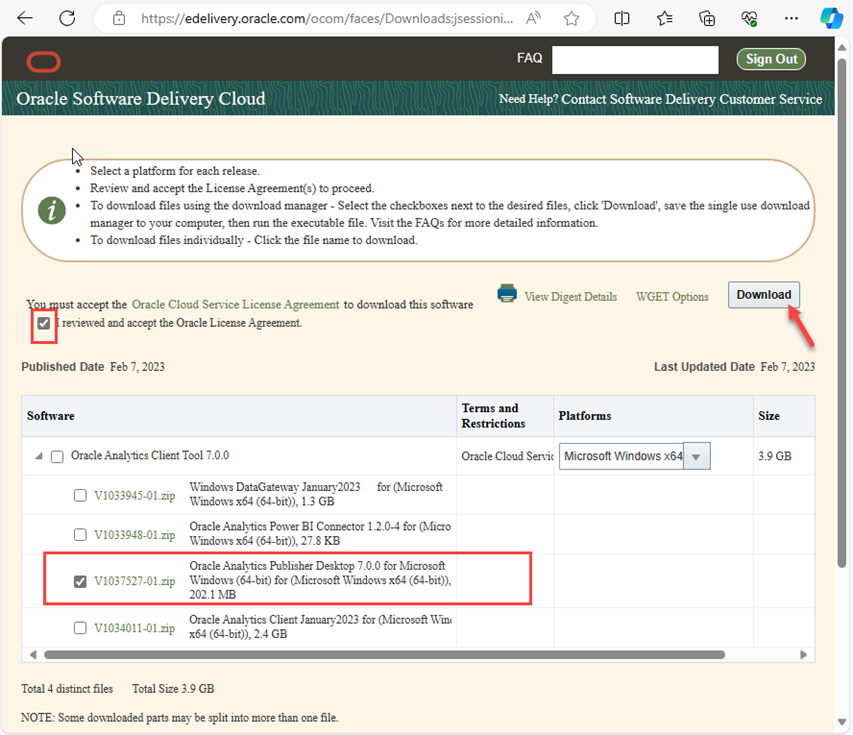View site information lock icon
The width and height of the screenshot is (853, 735).
[x=119, y=18]
